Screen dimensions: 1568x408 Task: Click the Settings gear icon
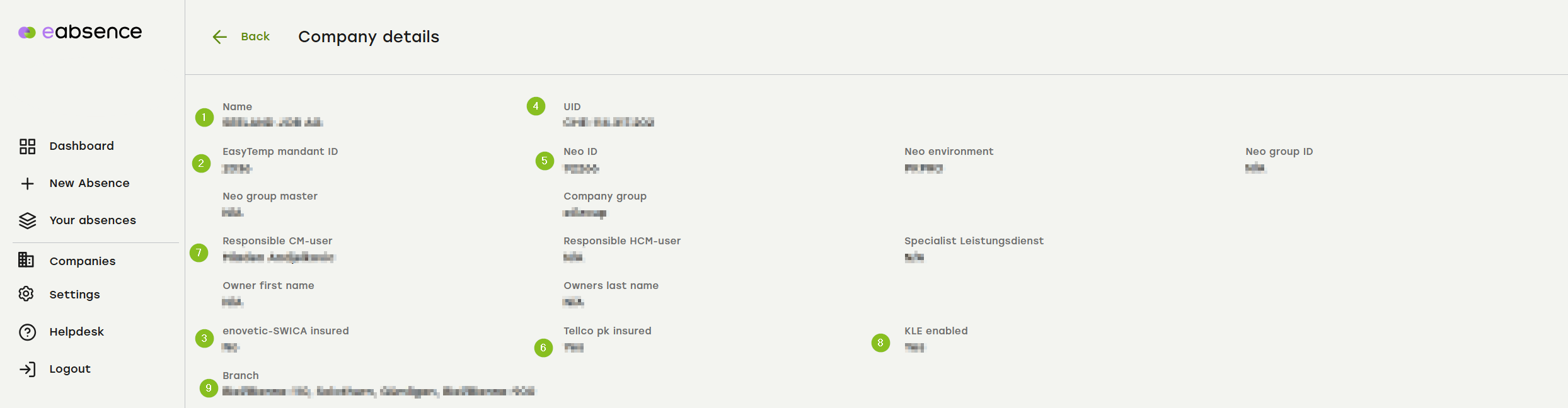click(x=26, y=294)
